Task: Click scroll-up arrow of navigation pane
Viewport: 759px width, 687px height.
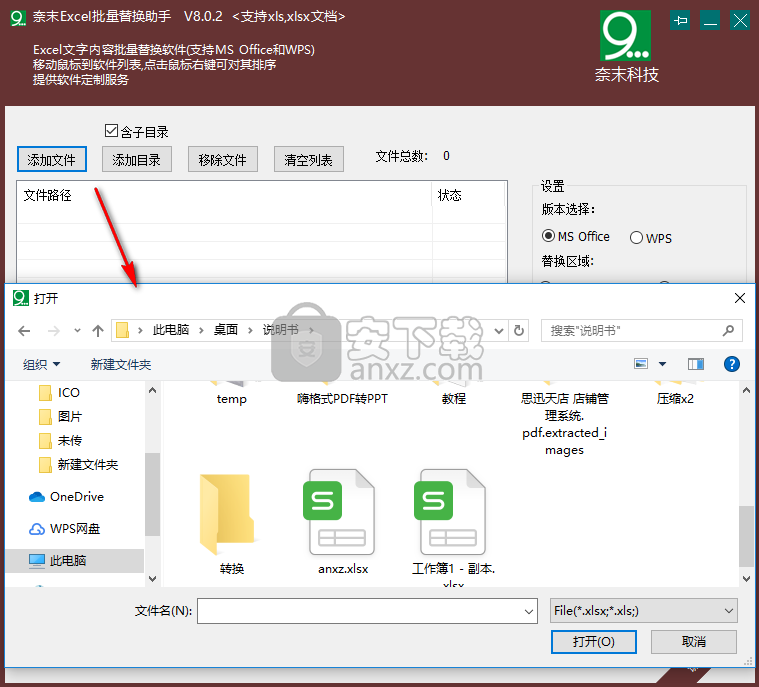Action: click(x=152, y=390)
